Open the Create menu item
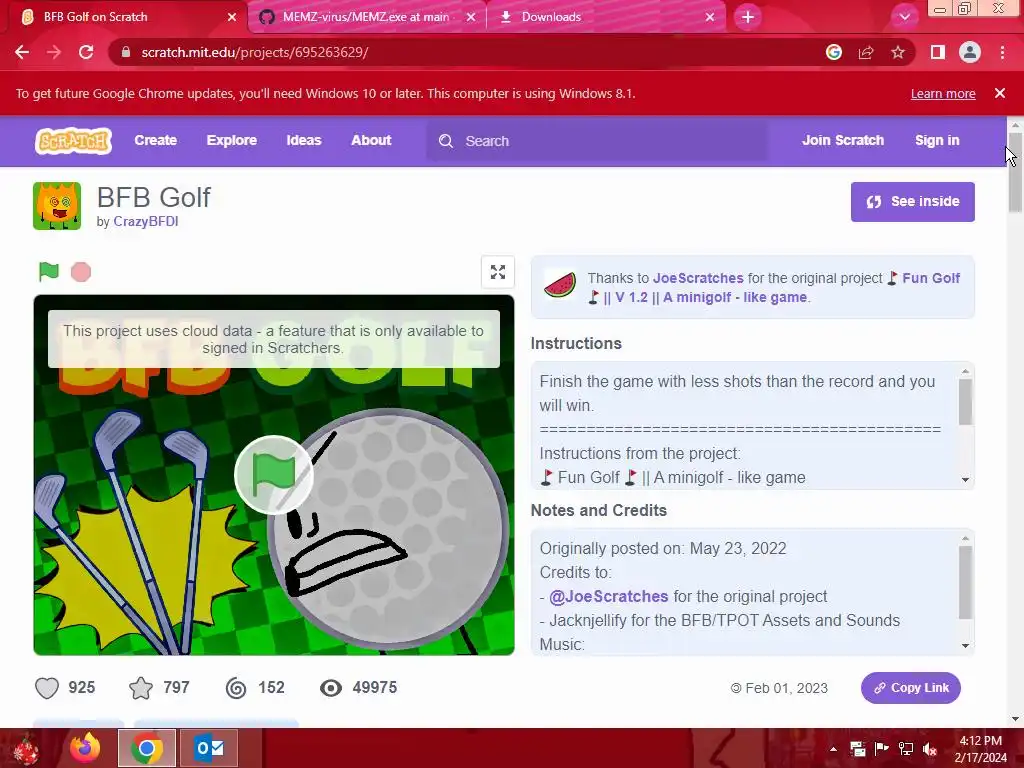 pos(155,140)
